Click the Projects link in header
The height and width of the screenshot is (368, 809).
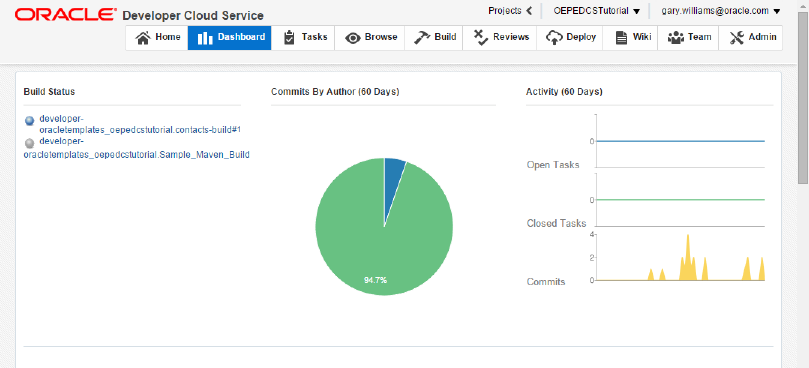click(x=505, y=11)
